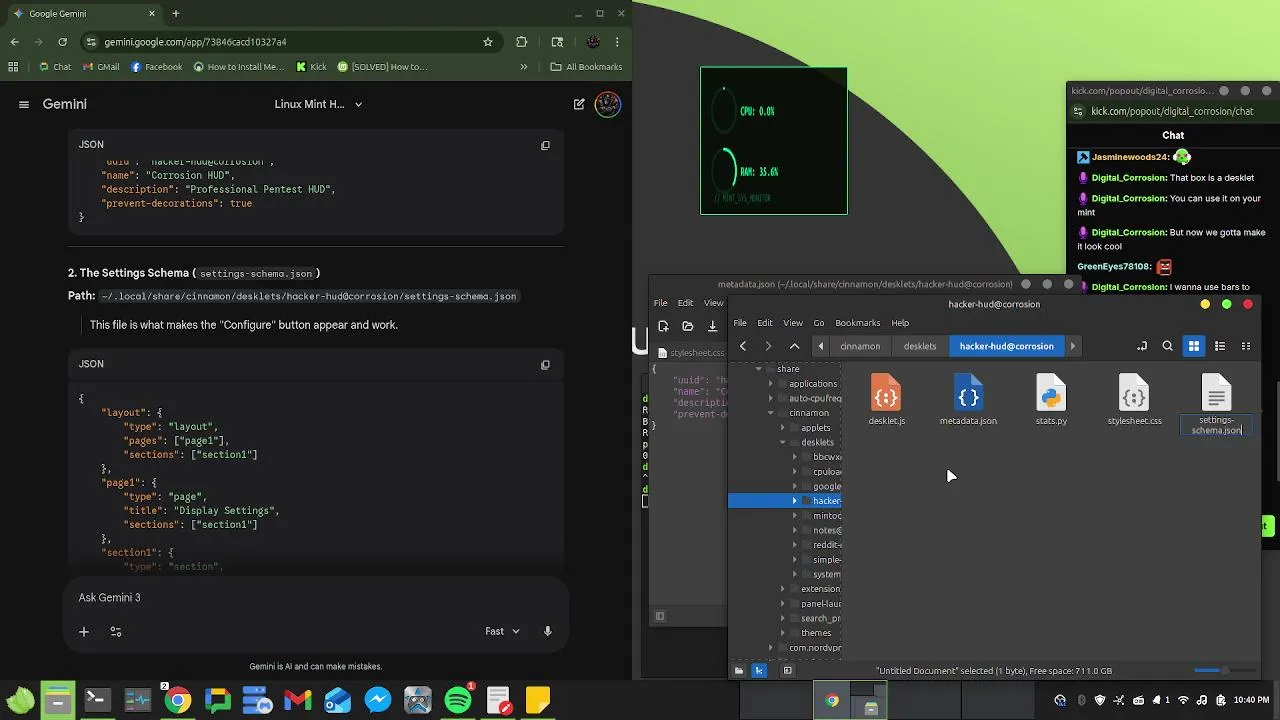Image resolution: width=1280 pixels, height=720 pixels.
Task: Select the notes@ folder in tree
Action: (x=827, y=530)
